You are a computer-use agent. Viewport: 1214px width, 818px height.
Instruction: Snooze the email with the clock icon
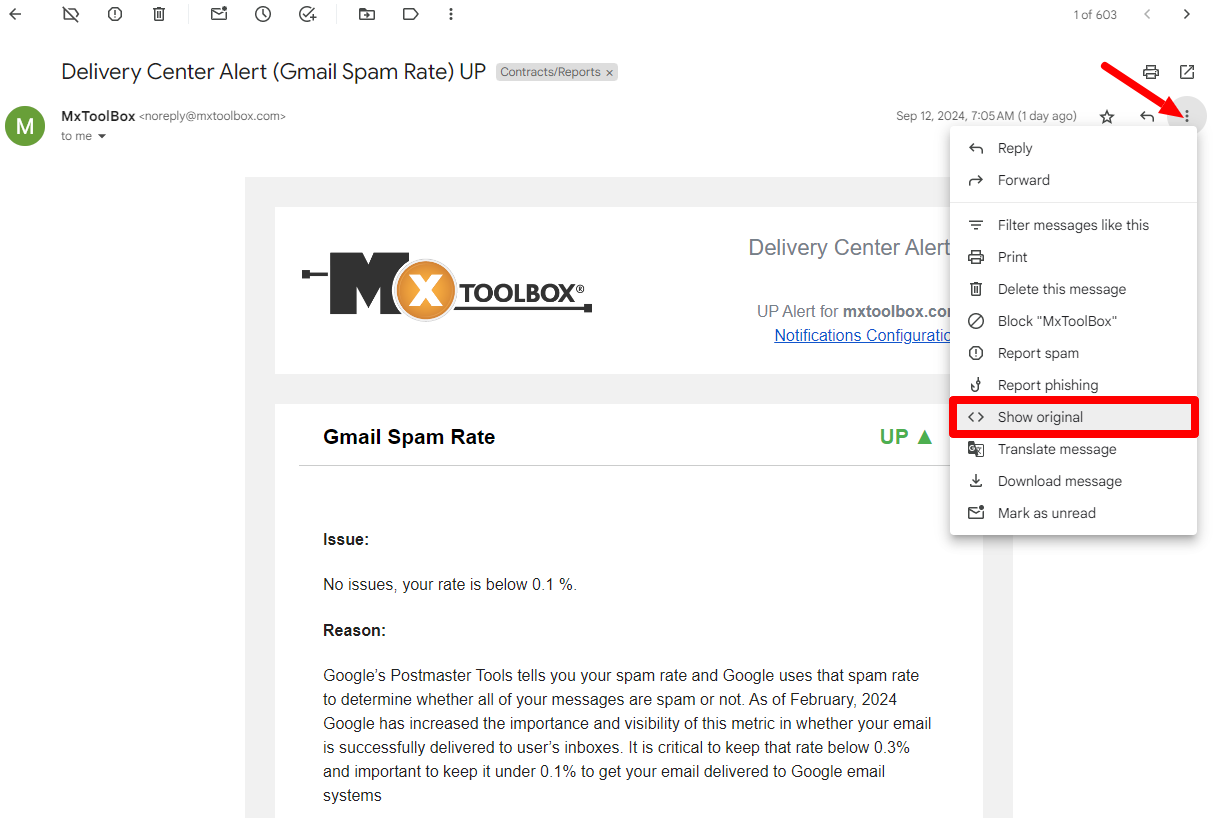pyautogui.click(x=263, y=14)
